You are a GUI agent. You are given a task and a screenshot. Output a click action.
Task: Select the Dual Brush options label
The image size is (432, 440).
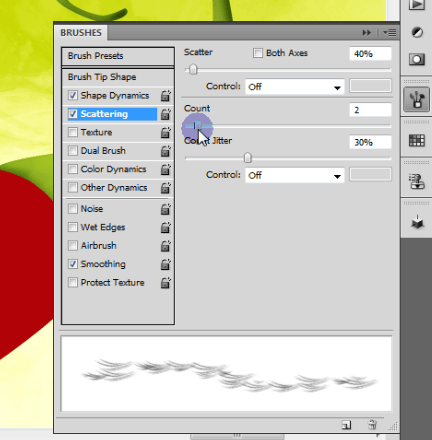[103, 151]
